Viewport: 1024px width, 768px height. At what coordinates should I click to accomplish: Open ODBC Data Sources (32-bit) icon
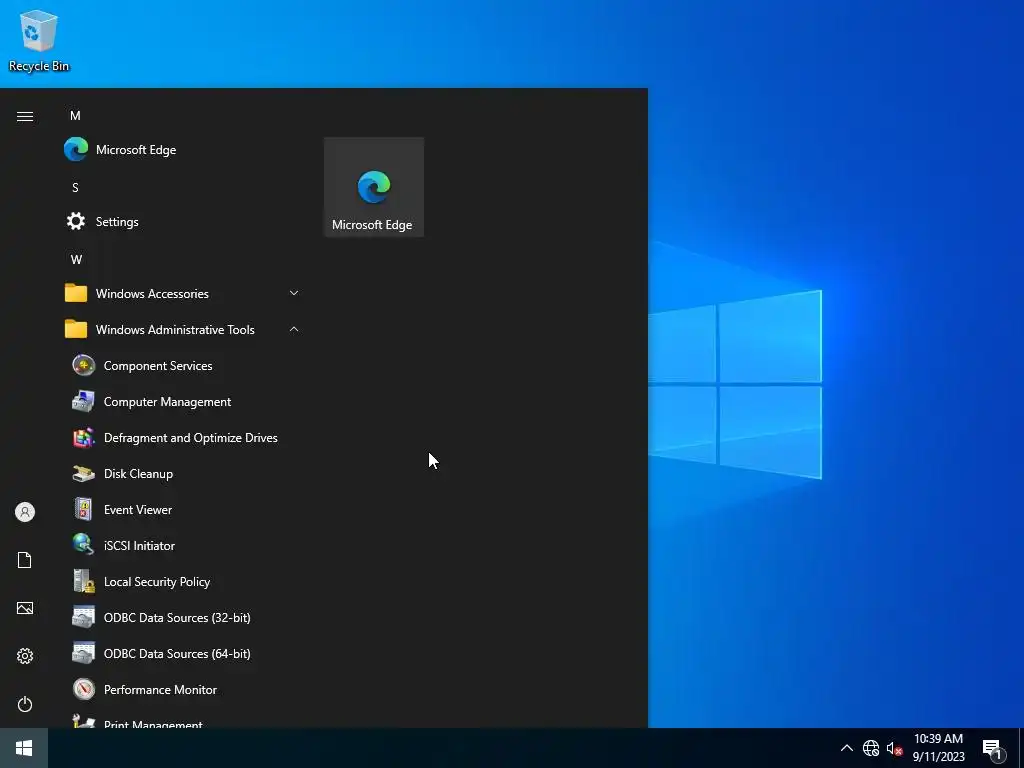coord(84,617)
